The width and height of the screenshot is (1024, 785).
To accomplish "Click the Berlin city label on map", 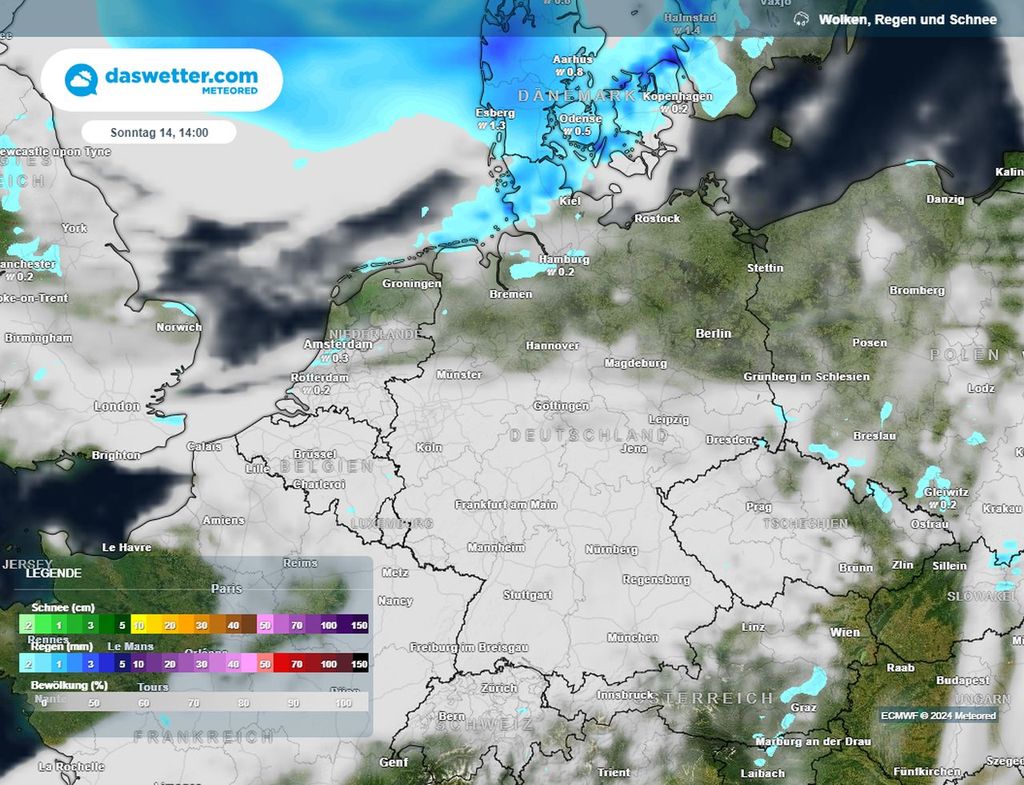I will [713, 333].
